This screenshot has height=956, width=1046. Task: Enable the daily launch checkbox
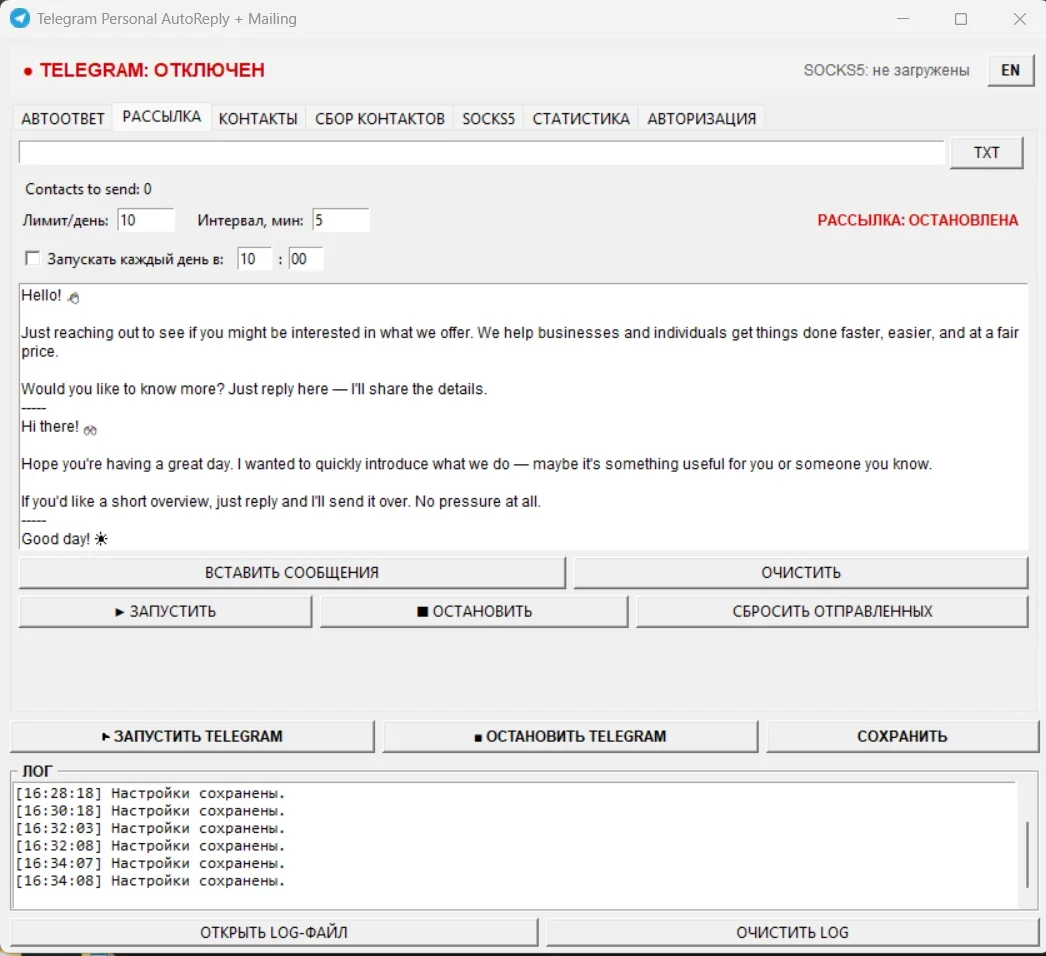tap(32, 258)
